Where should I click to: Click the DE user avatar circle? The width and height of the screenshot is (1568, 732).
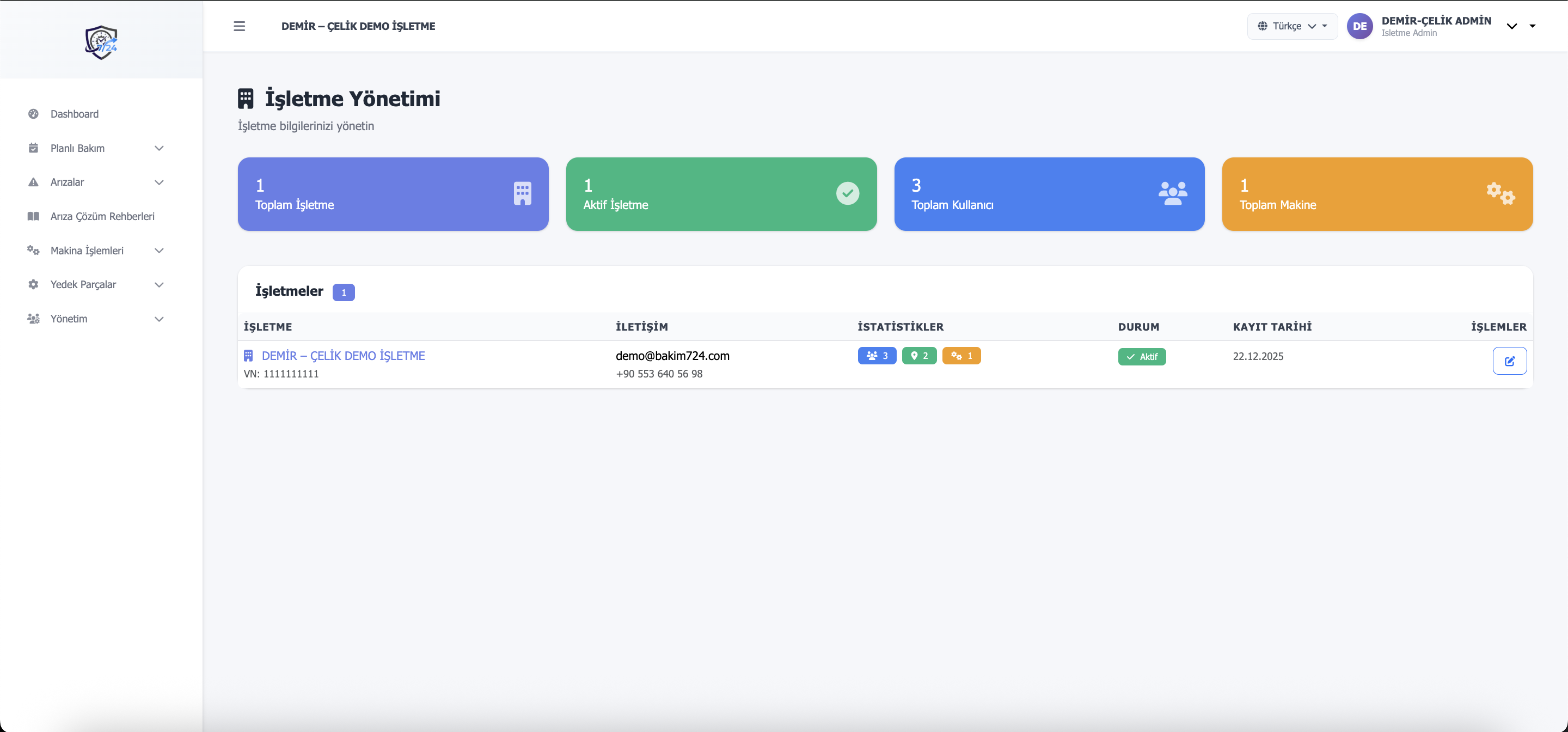[x=1359, y=26]
